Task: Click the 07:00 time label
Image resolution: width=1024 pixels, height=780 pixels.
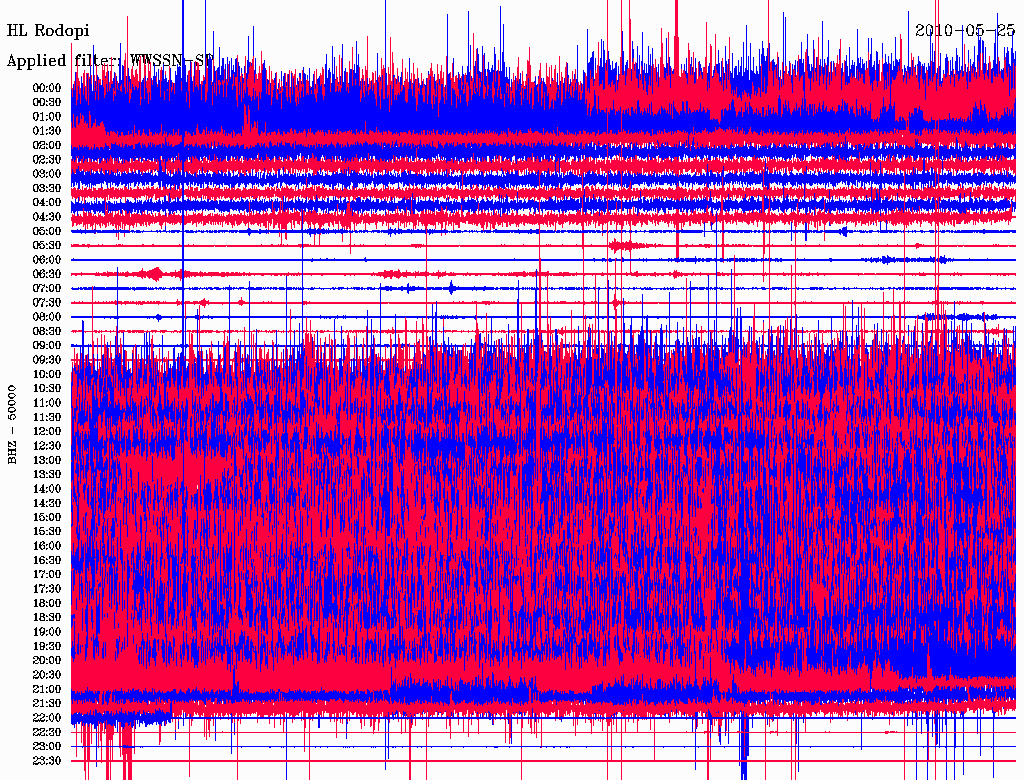Action: point(48,288)
